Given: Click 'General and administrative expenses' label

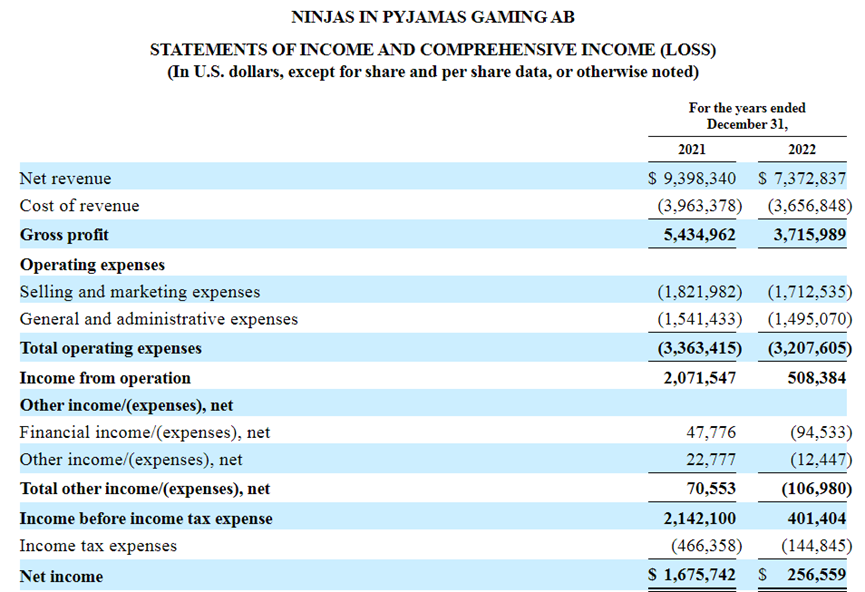Looking at the screenshot, I should [159, 319].
